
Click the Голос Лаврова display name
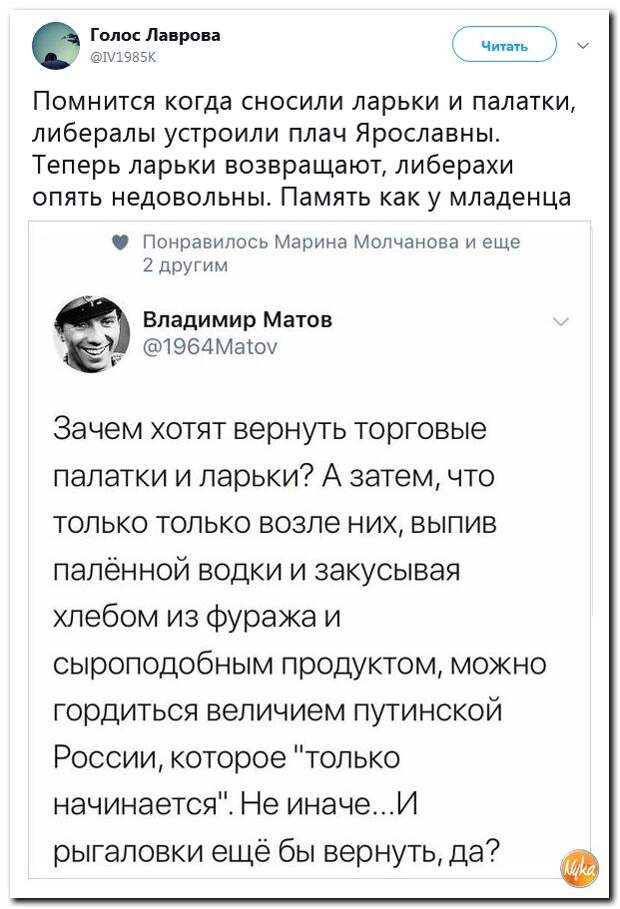tap(155, 35)
